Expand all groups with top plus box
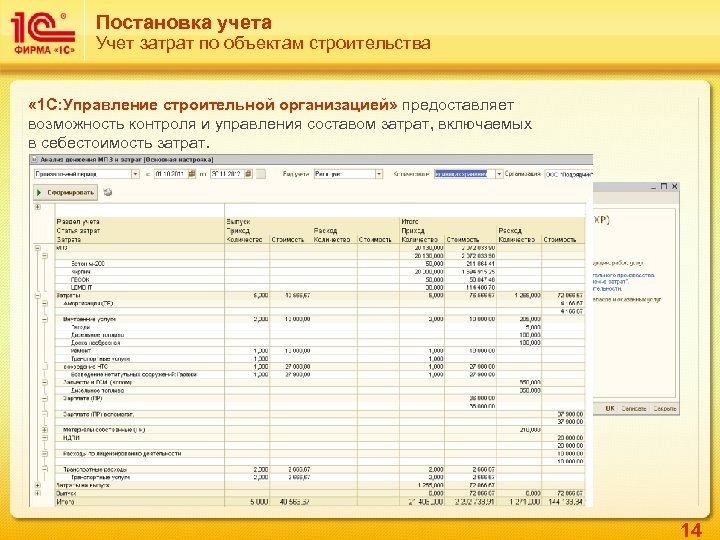This screenshot has width=720, height=540. pyautogui.click(x=38, y=207)
